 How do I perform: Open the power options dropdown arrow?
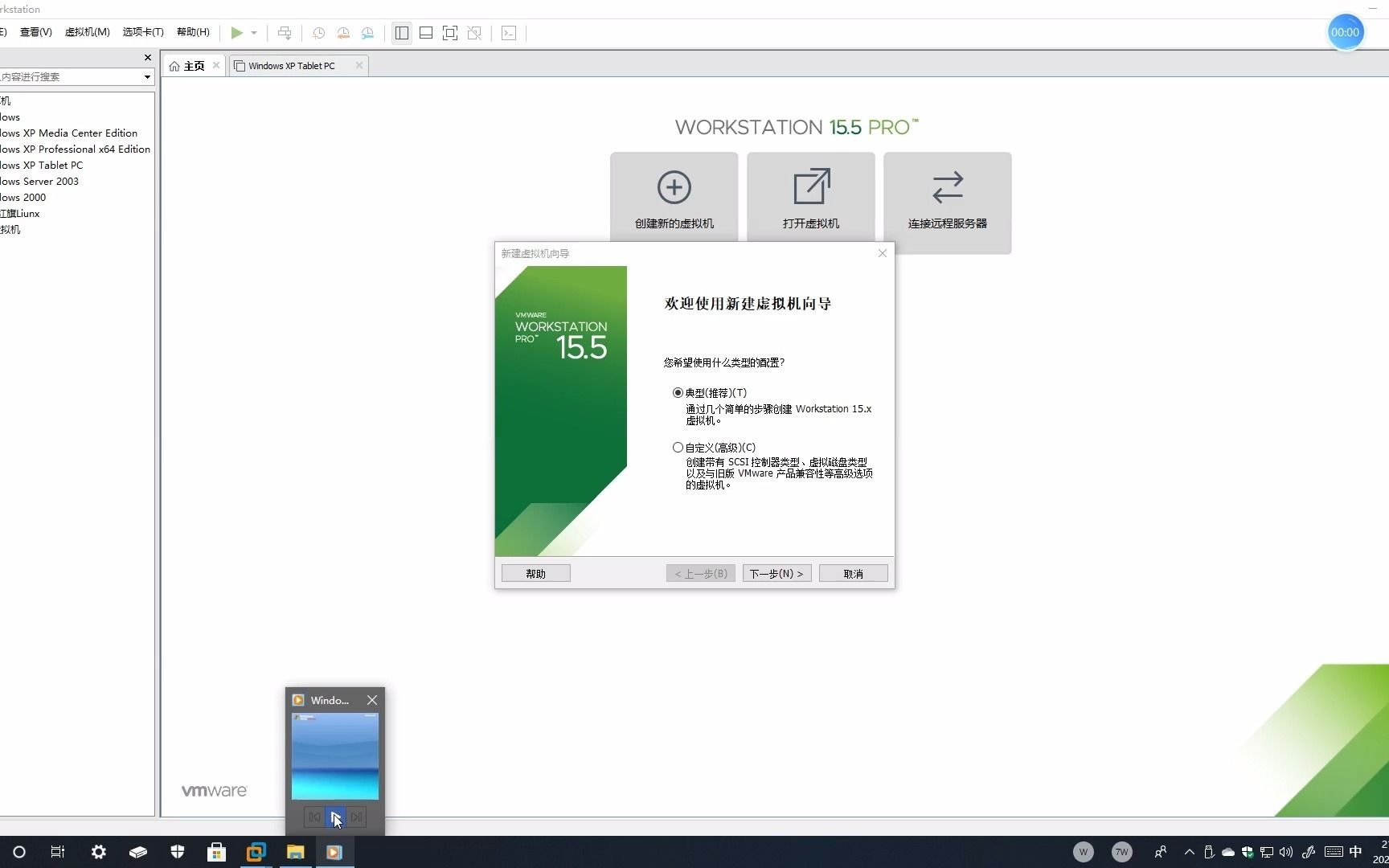[254, 33]
